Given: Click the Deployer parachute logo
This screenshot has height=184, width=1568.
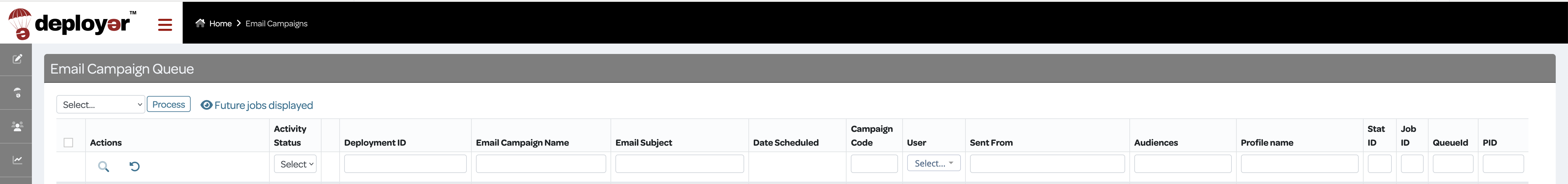Looking at the screenshot, I should point(72,24).
